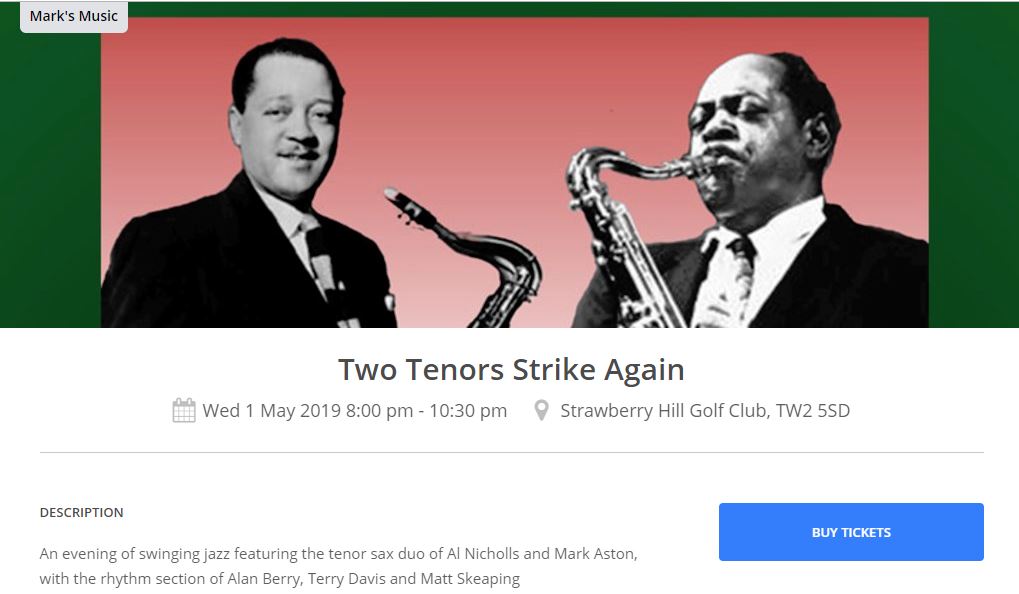Screen dimensions: 1019x594
Task: Click the Mark Aston name in the description
Action: tap(595, 554)
